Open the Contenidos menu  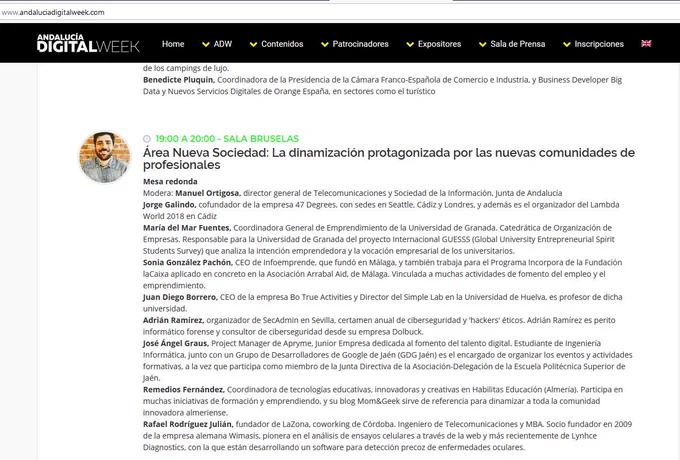(x=282, y=44)
